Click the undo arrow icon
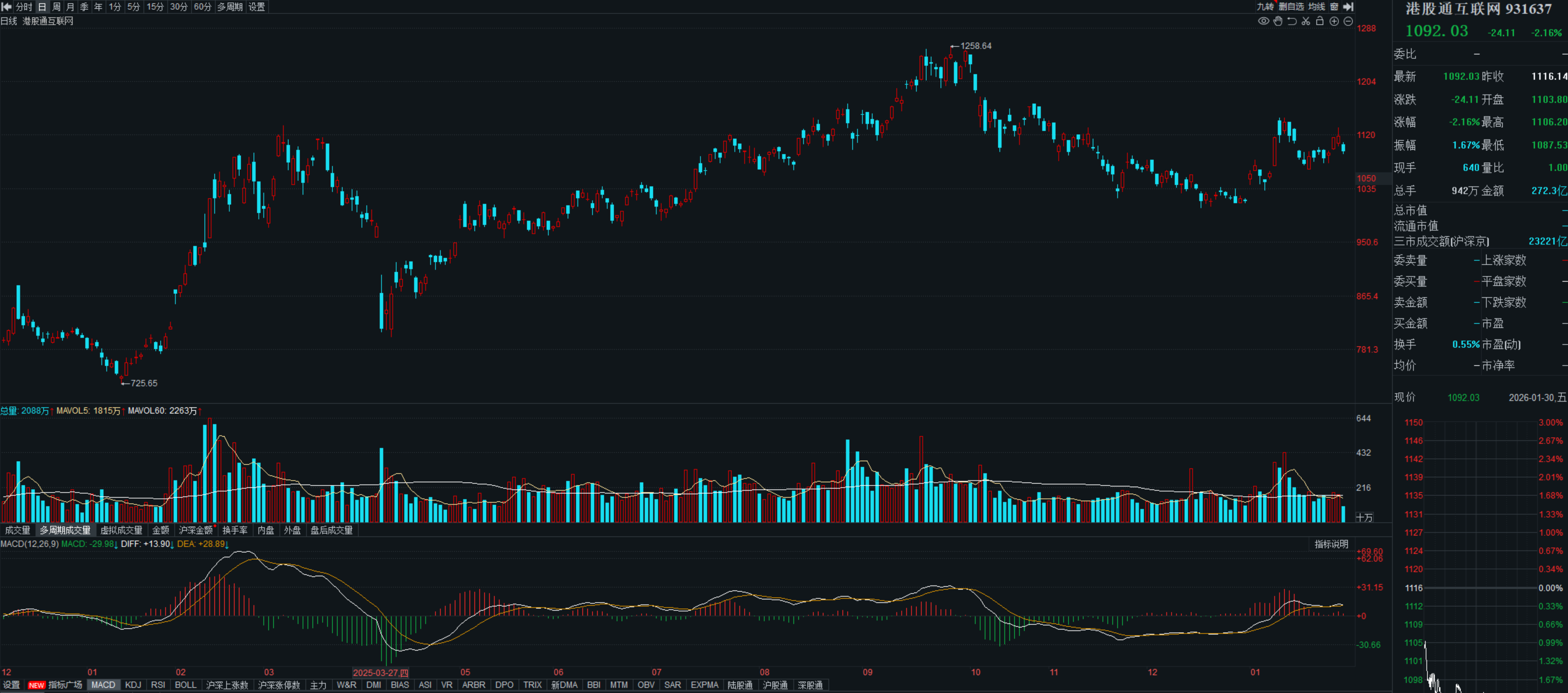This screenshot has width=1568, height=693. pos(1292,22)
